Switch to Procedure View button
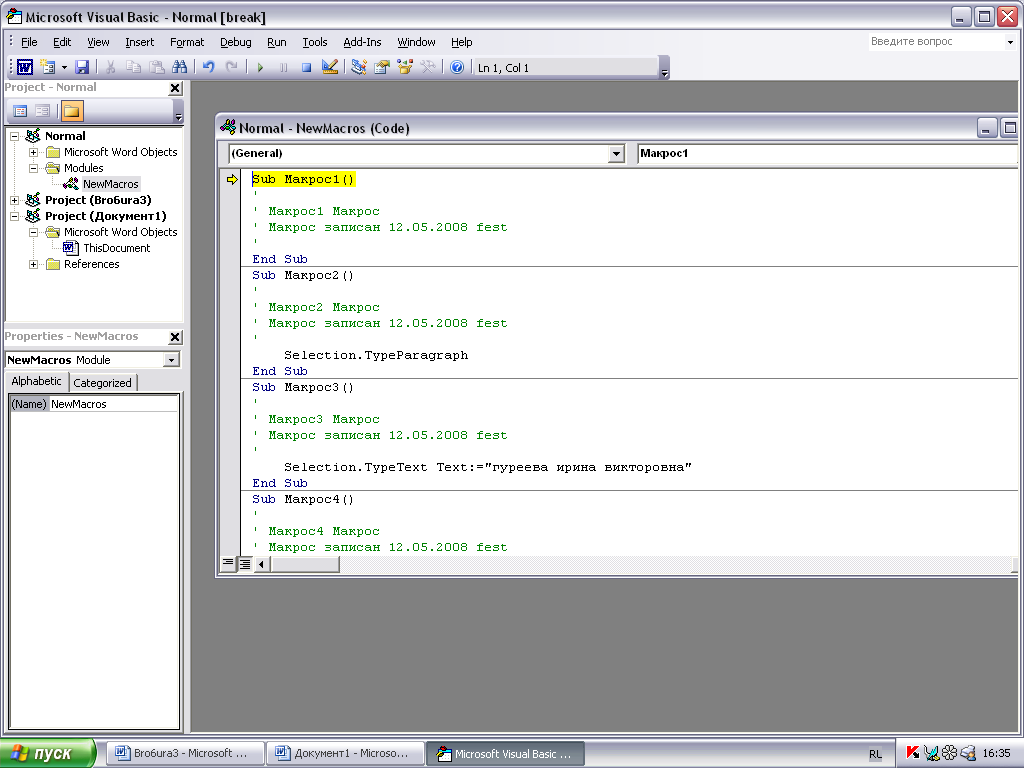This screenshot has width=1024, height=768. 227,563
